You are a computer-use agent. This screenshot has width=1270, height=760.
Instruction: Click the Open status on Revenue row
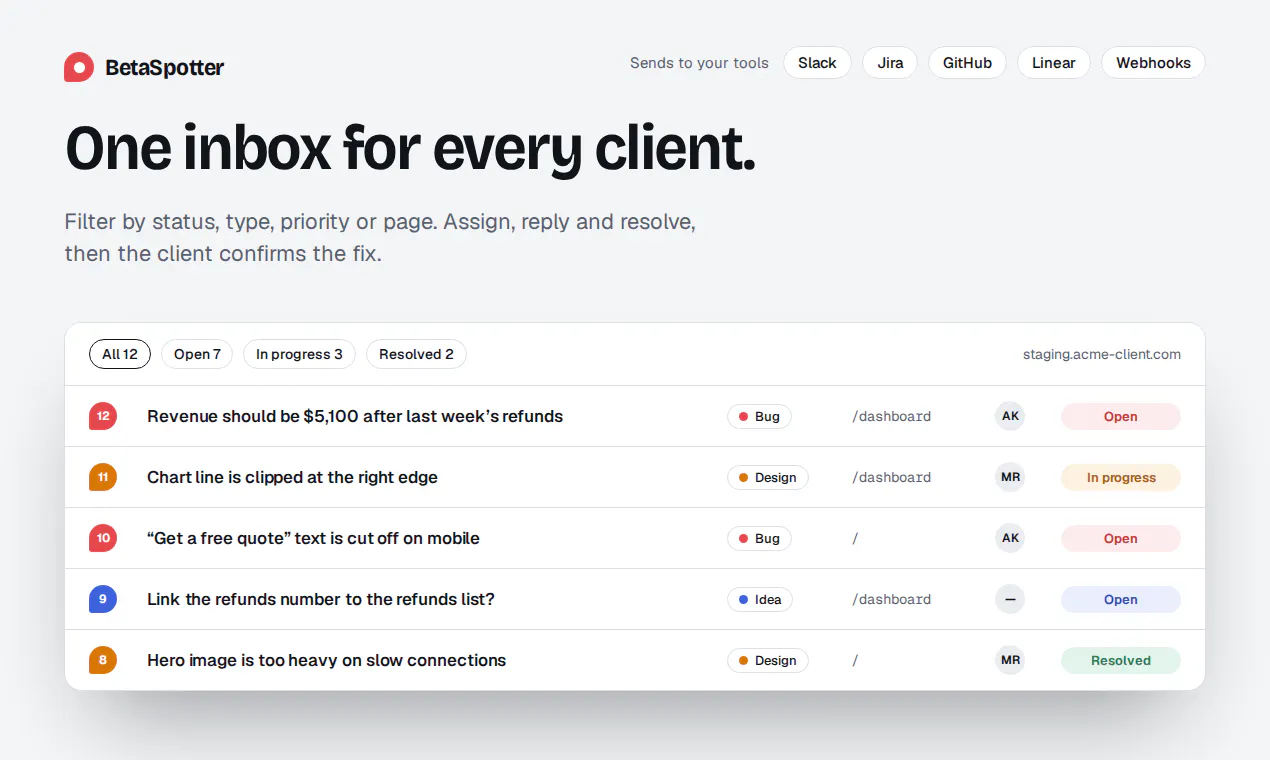pos(1120,416)
